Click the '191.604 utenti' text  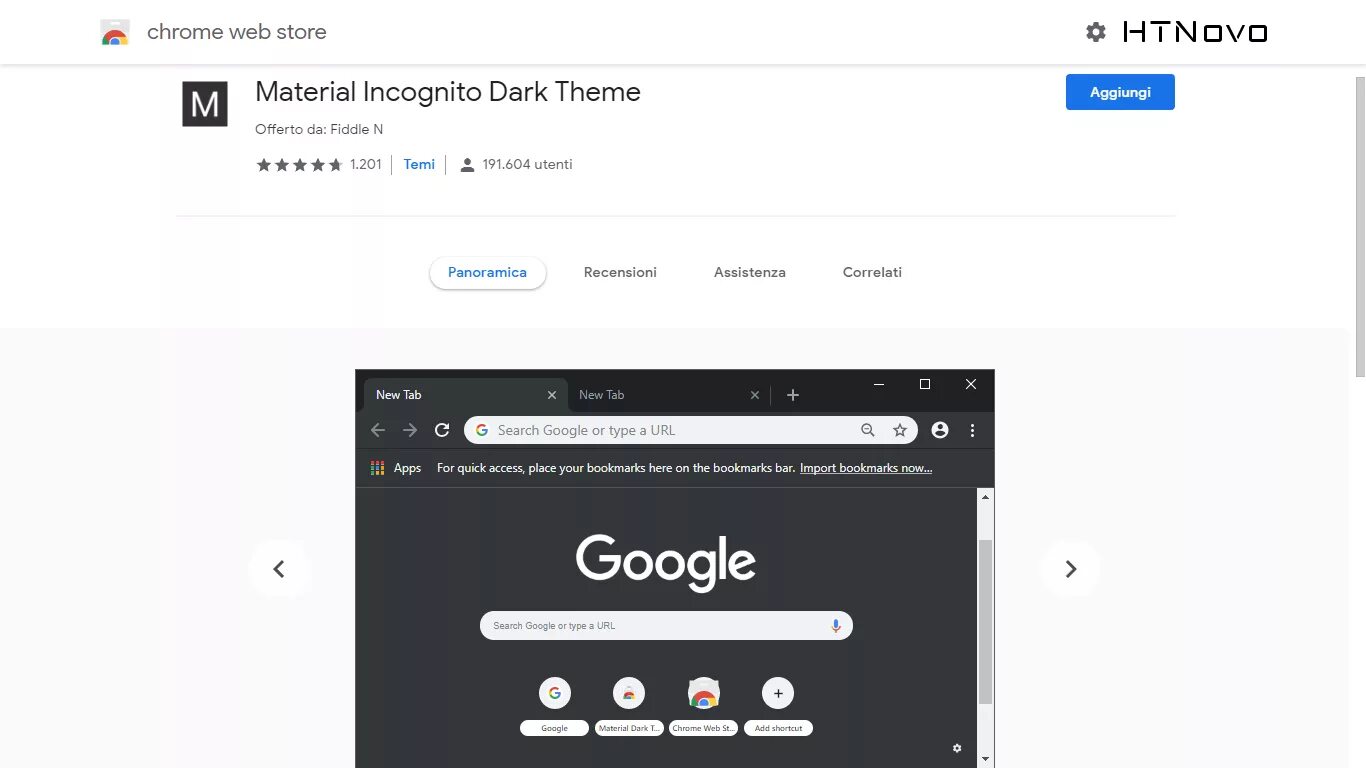tap(527, 165)
